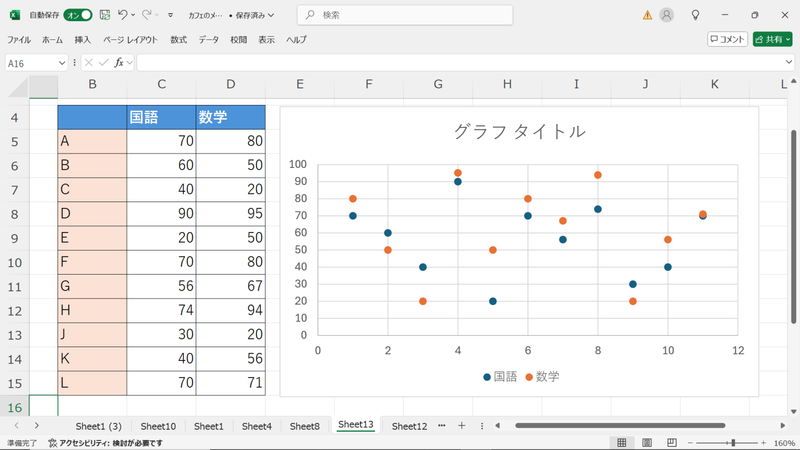
Task: Expand the Name Box dropdown showing A16
Action: tap(62, 63)
